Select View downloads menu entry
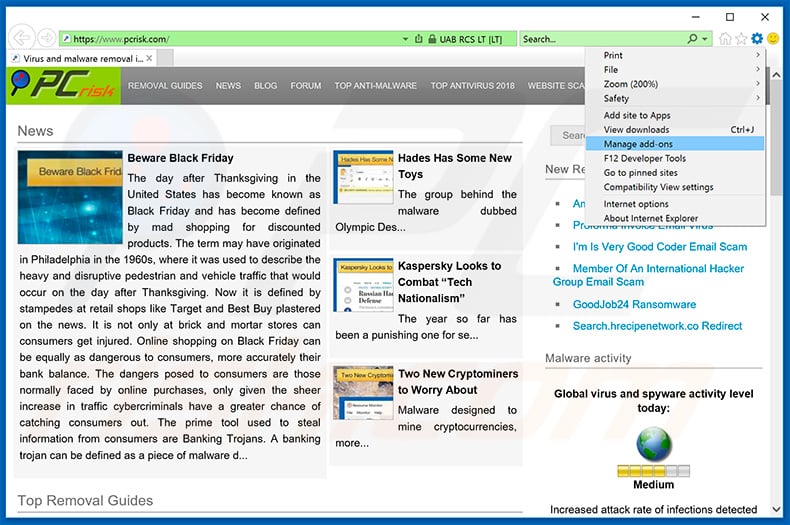The image size is (790, 525). point(675,129)
